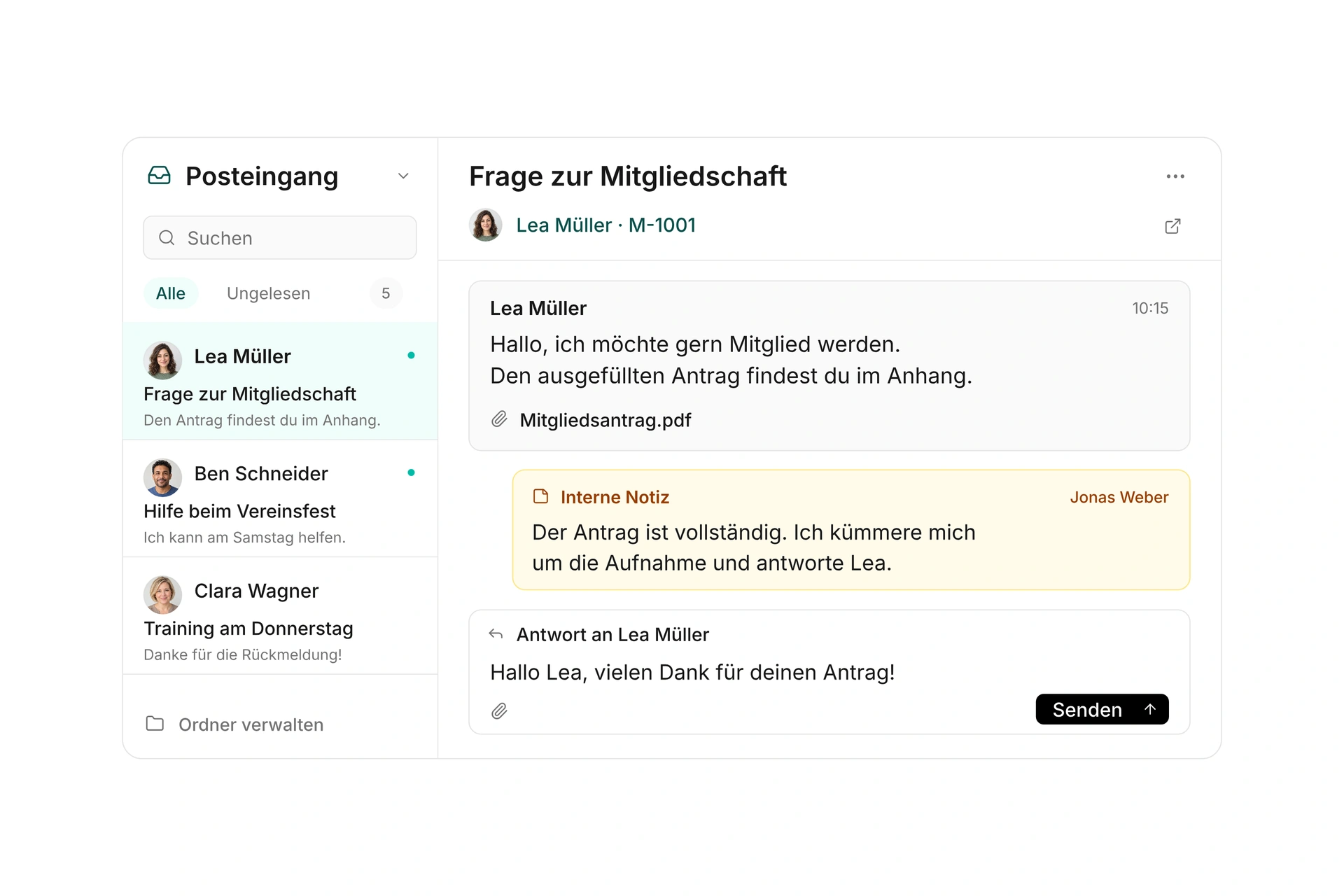Click the Interne Notiz heading
This screenshot has height=896, width=1344.
[x=615, y=497]
